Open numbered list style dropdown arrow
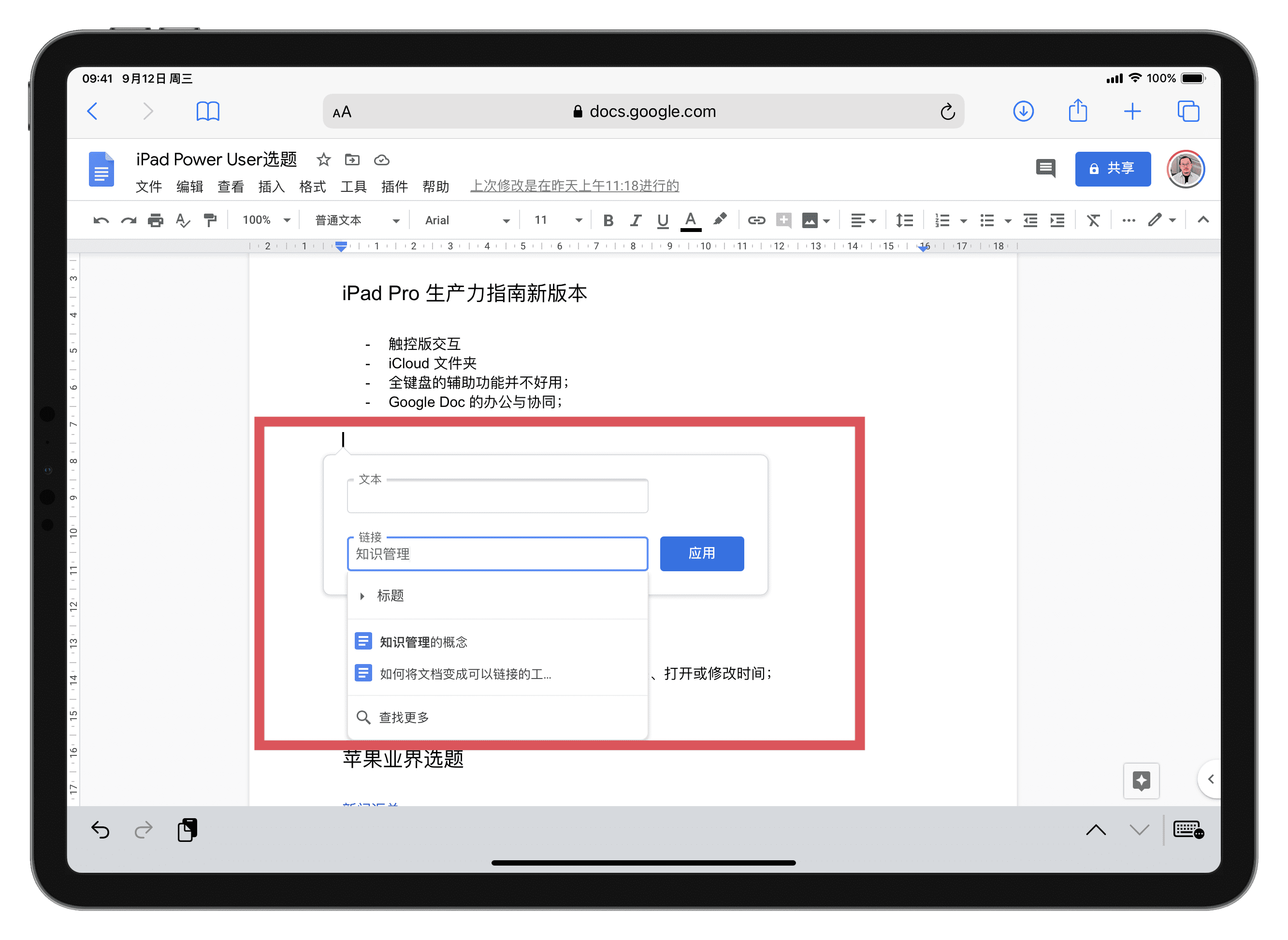 coord(963,221)
